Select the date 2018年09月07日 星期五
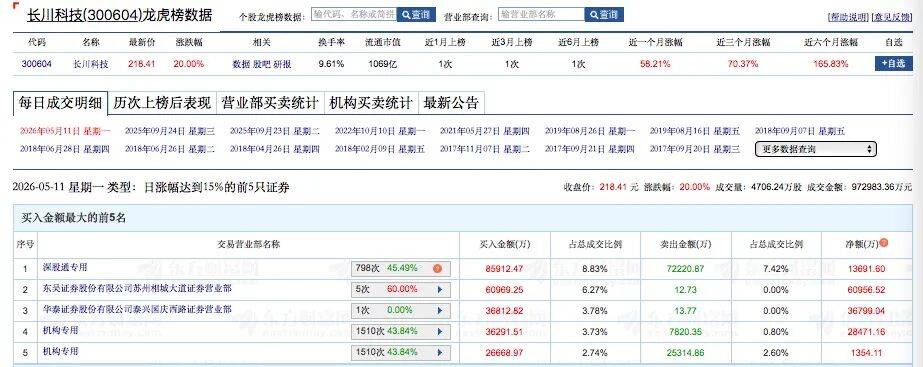The width and height of the screenshot is (923, 367). [x=800, y=131]
